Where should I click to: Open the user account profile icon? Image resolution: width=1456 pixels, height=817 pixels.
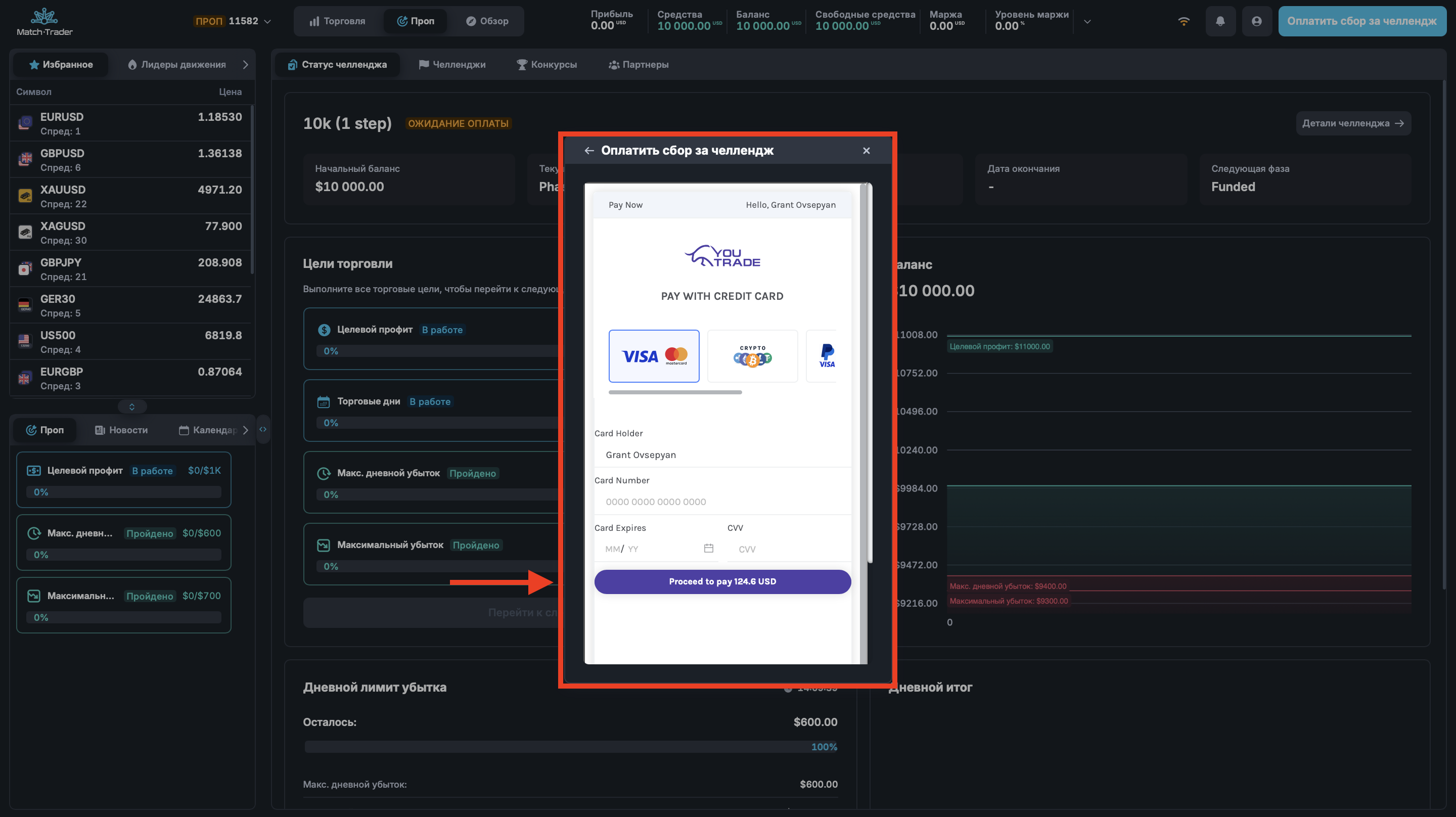[1256, 21]
